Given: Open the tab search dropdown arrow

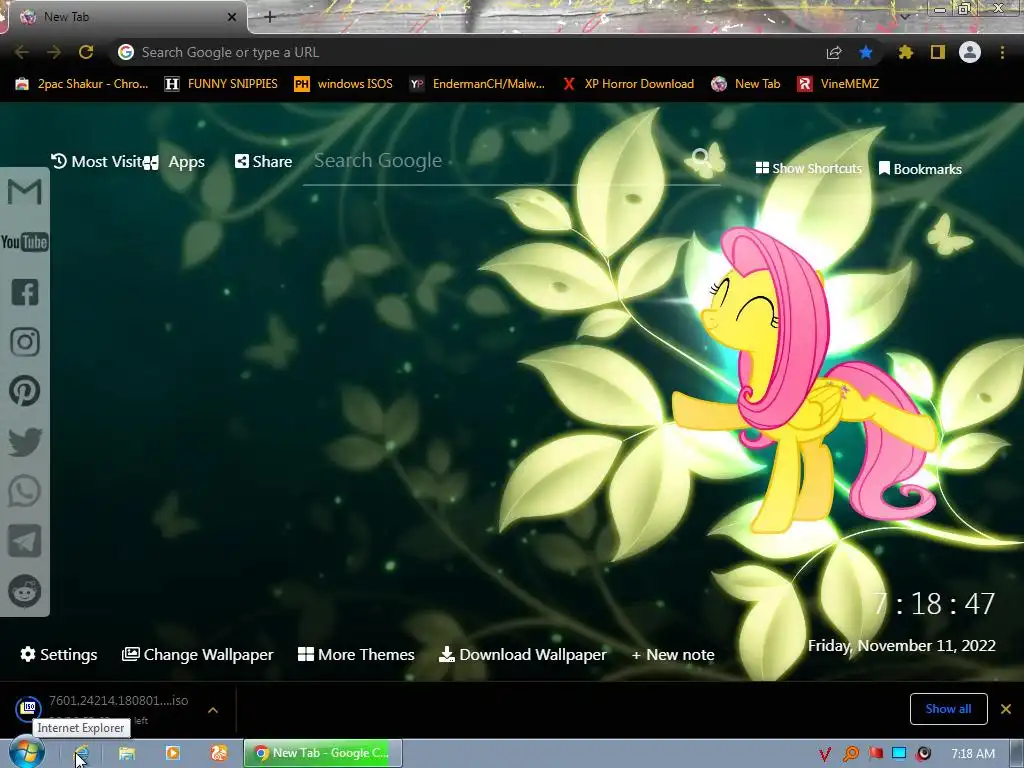Looking at the screenshot, I should click(905, 16).
